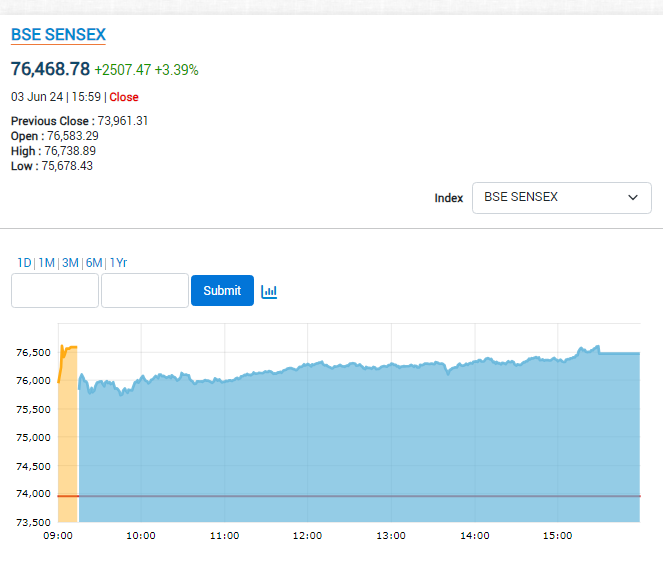The height and width of the screenshot is (561, 663).
Task: Click the 76,500 price axis label
Action: pos(33,353)
